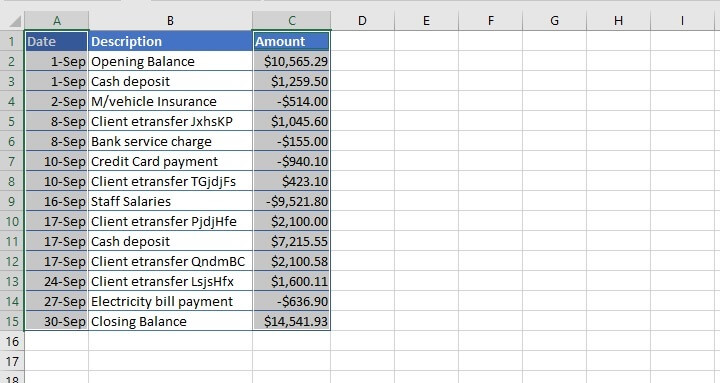Select the 16-Sep date cell

56,202
